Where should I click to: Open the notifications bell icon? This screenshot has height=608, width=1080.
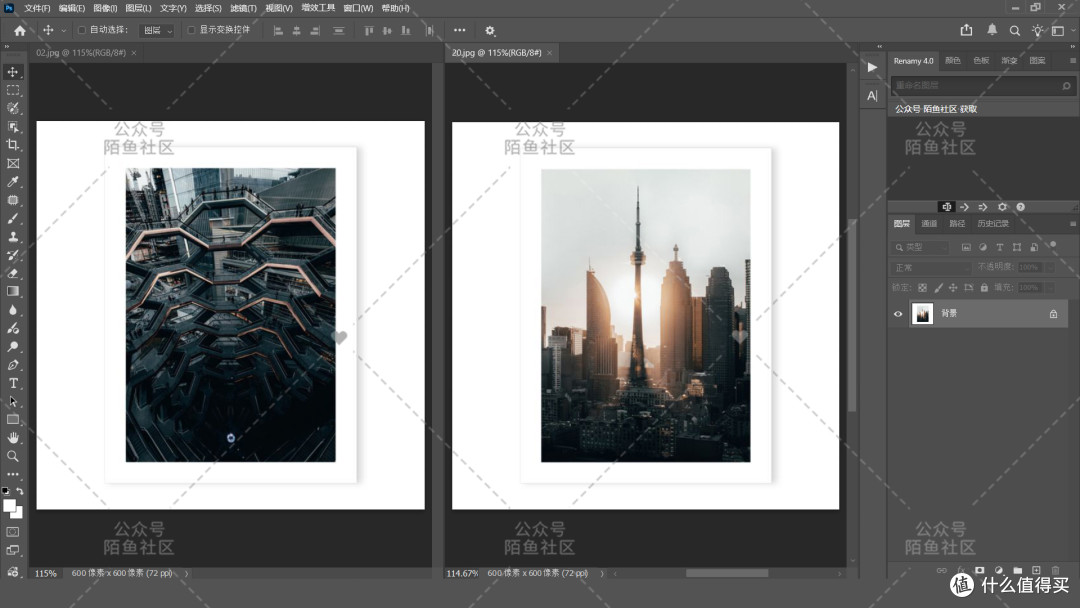click(992, 30)
